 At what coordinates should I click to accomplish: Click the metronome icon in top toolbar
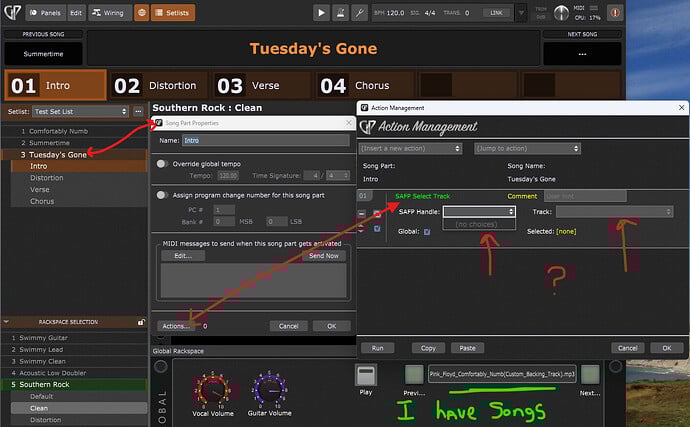pos(341,13)
